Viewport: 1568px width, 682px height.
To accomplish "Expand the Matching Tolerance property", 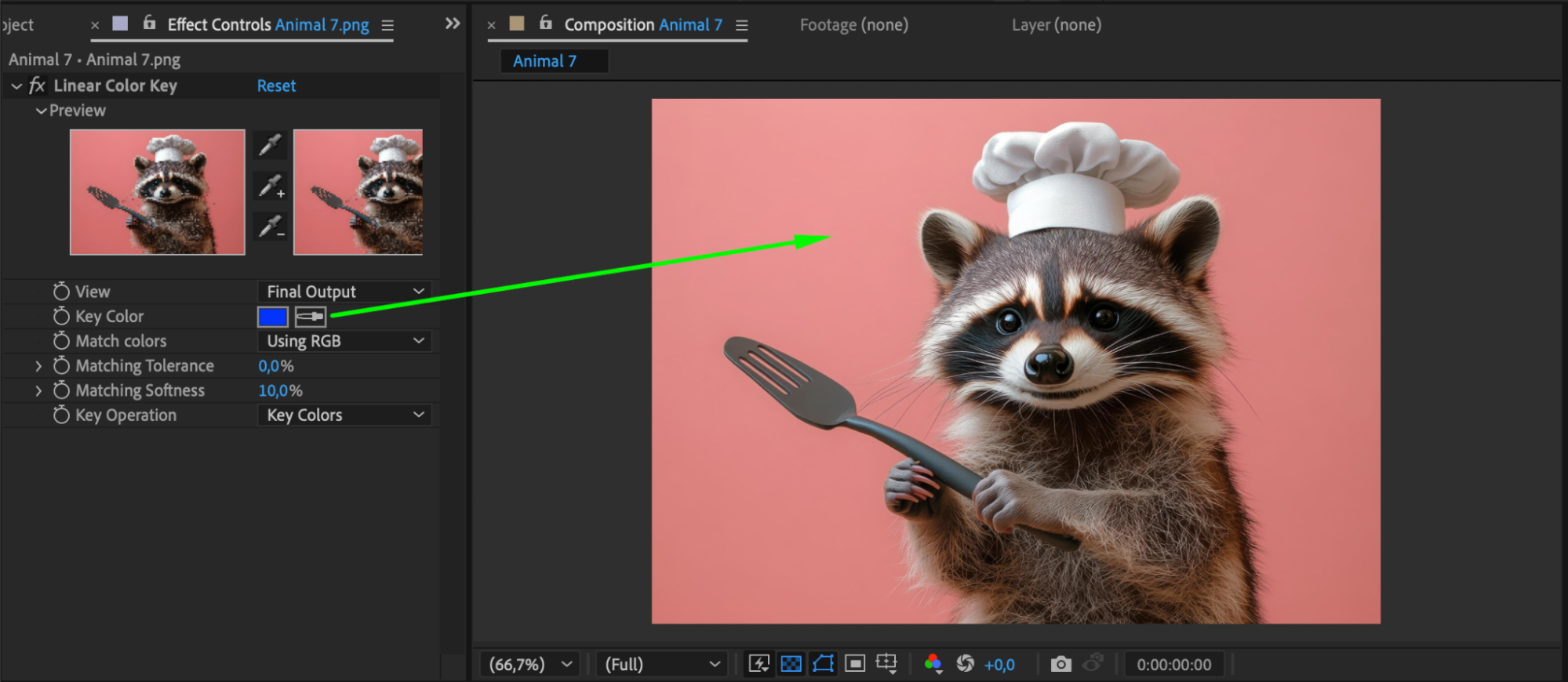I will tap(38, 366).
